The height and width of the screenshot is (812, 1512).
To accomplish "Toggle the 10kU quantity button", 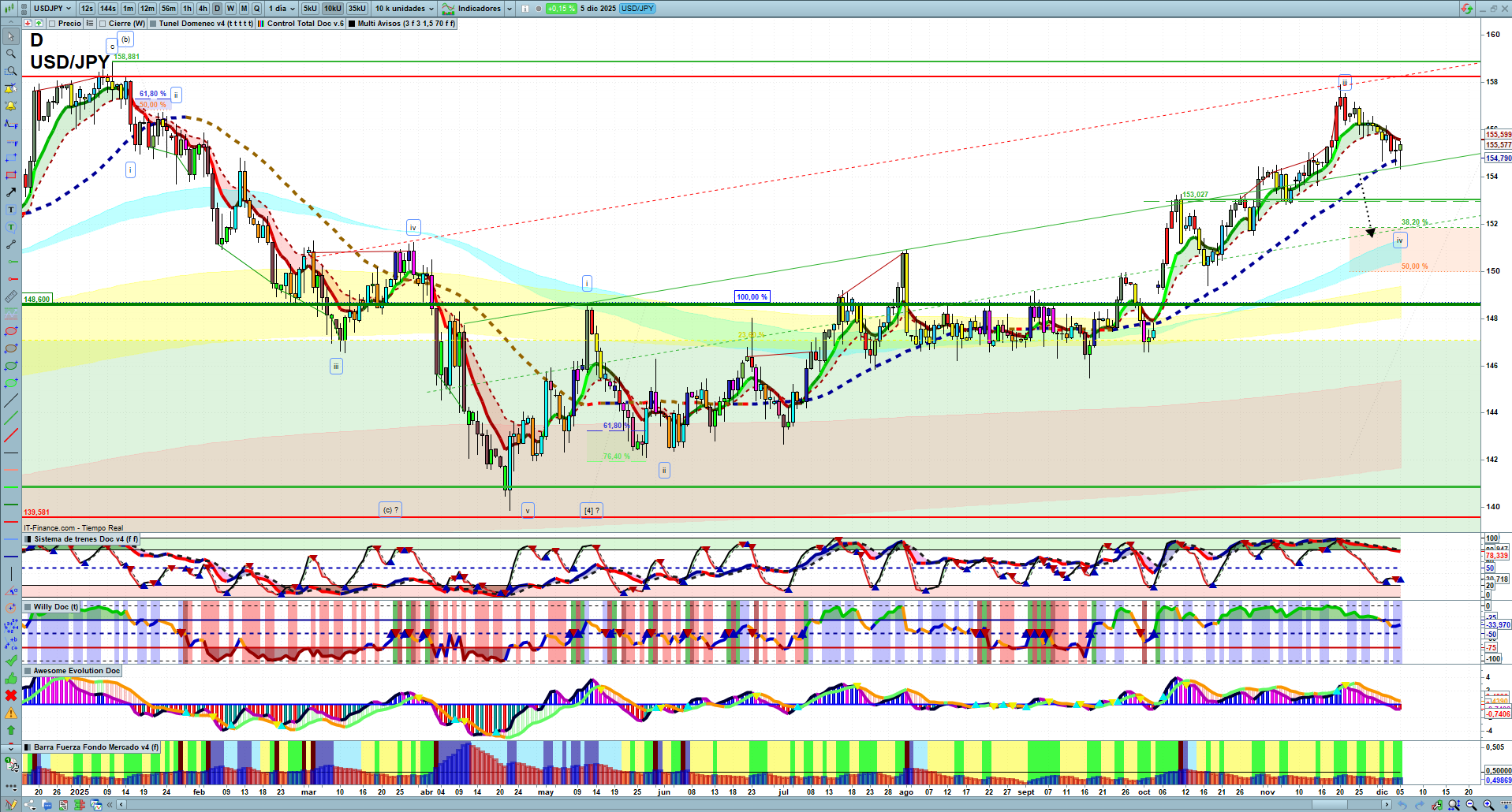I will (x=333, y=9).
